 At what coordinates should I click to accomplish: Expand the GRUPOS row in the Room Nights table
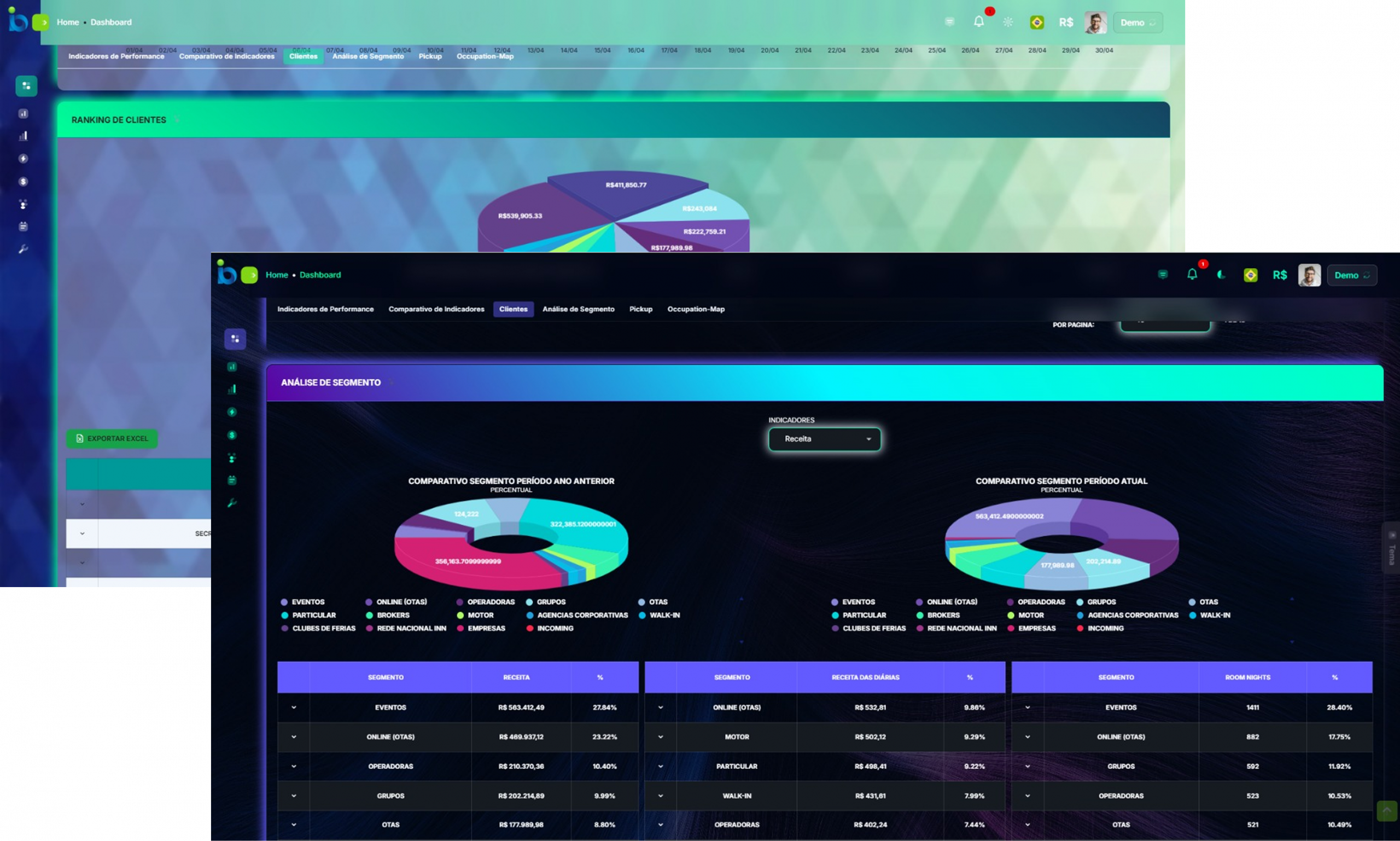pos(1028,766)
